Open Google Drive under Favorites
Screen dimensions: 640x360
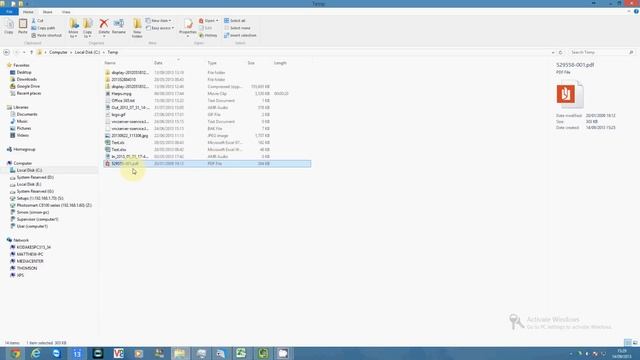tap(28, 86)
